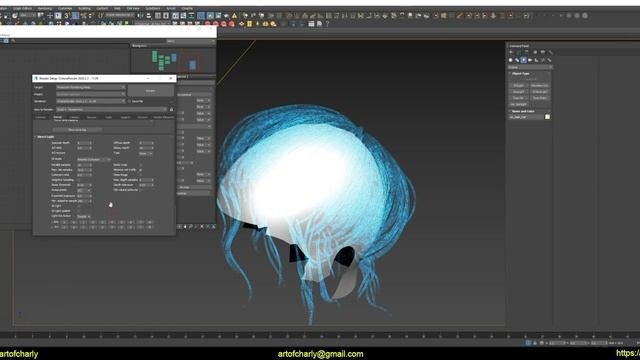Open the GI mode dropdown
The image size is (640, 360).
(x=94, y=160)
